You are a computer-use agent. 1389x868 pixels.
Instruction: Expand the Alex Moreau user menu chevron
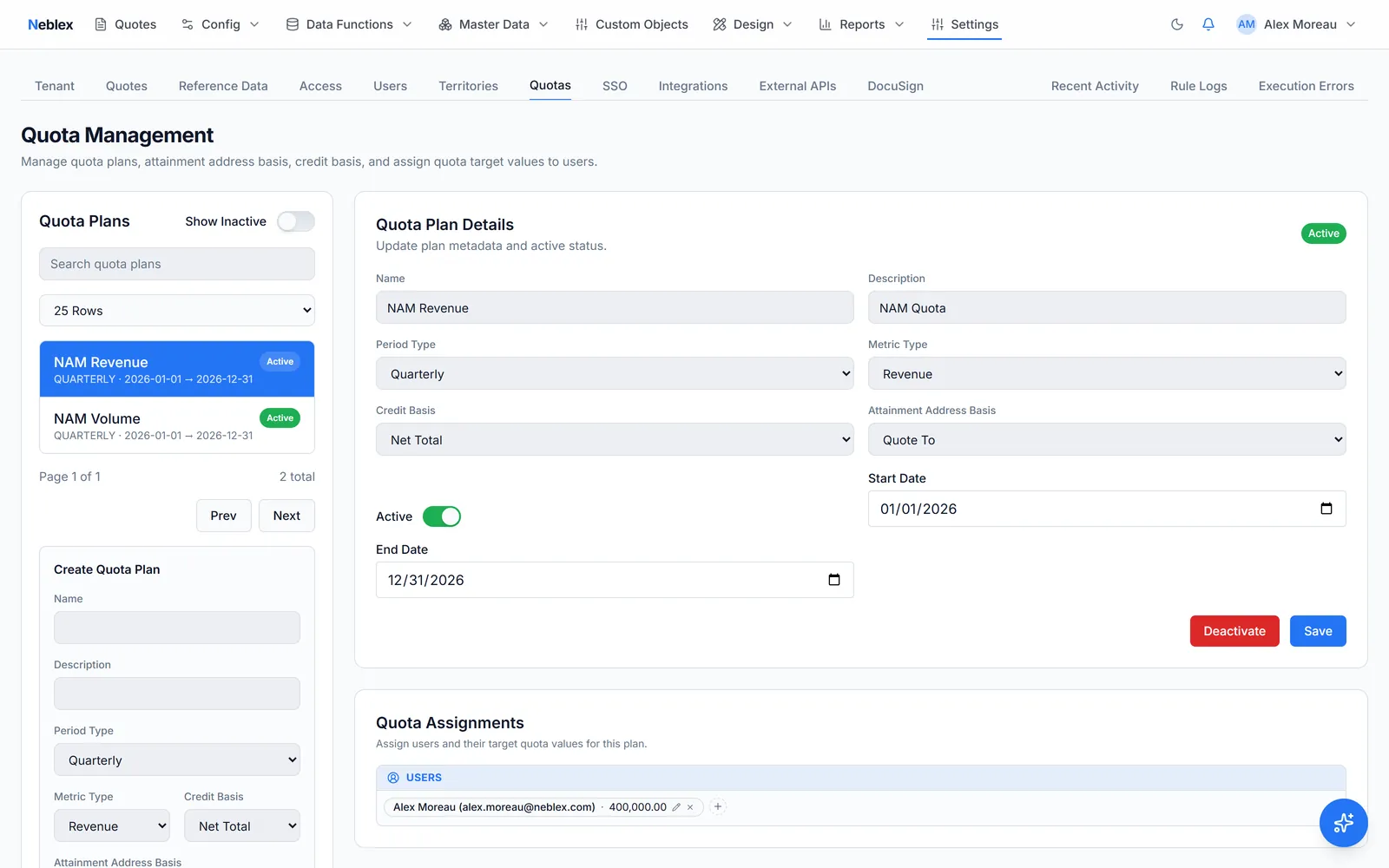[x=1351, y=24]
